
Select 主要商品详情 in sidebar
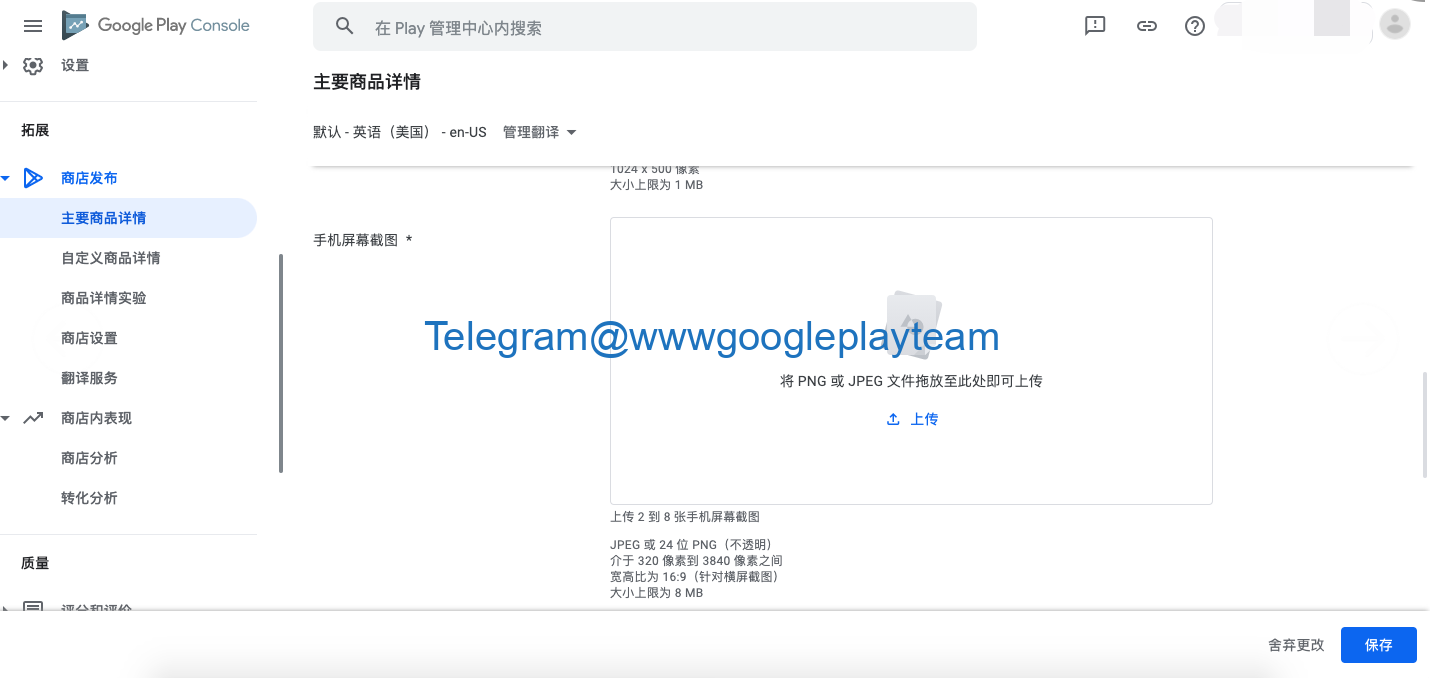point(128,218)
